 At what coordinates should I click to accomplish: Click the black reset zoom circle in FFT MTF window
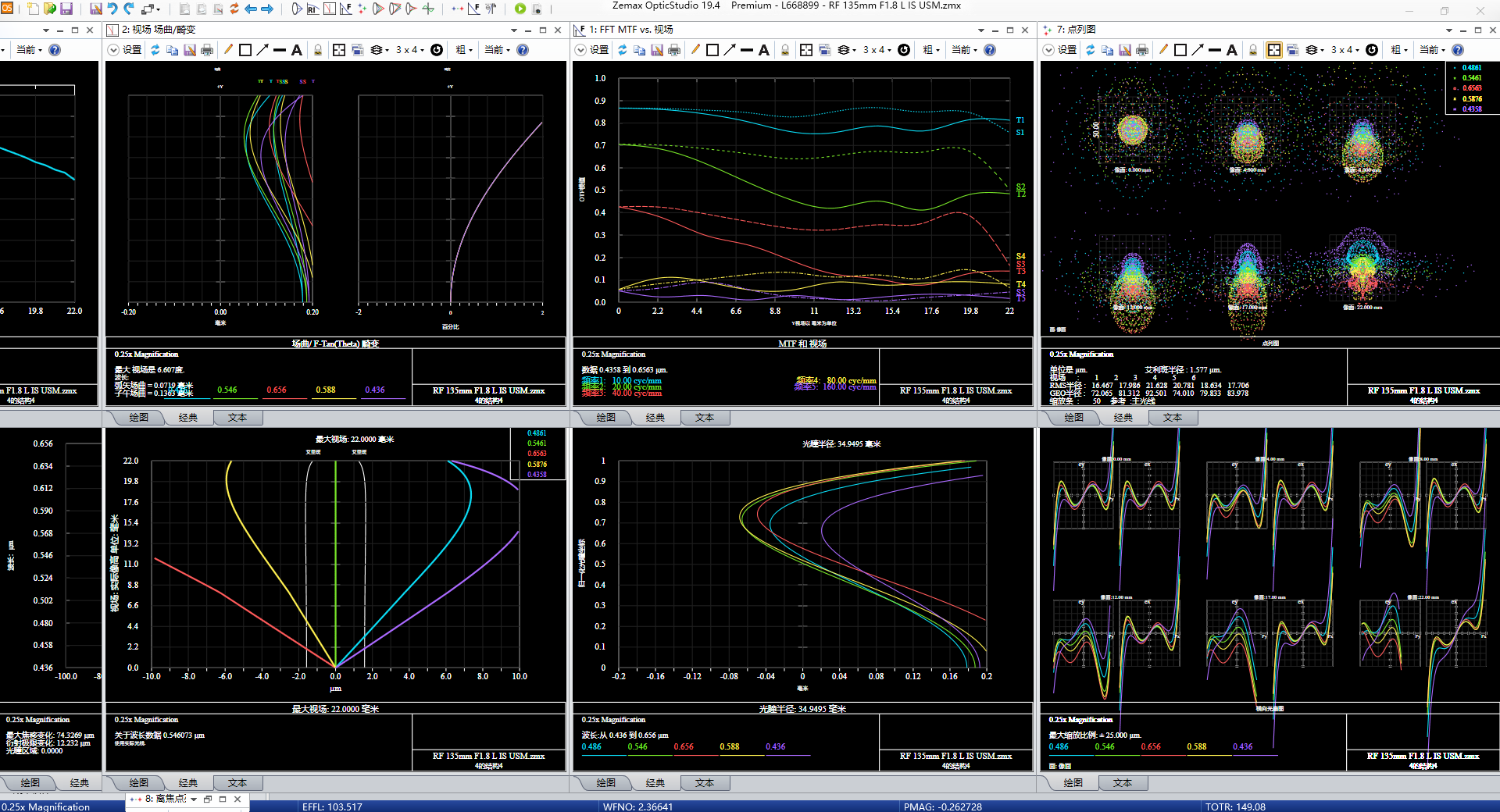pos(904,50)
